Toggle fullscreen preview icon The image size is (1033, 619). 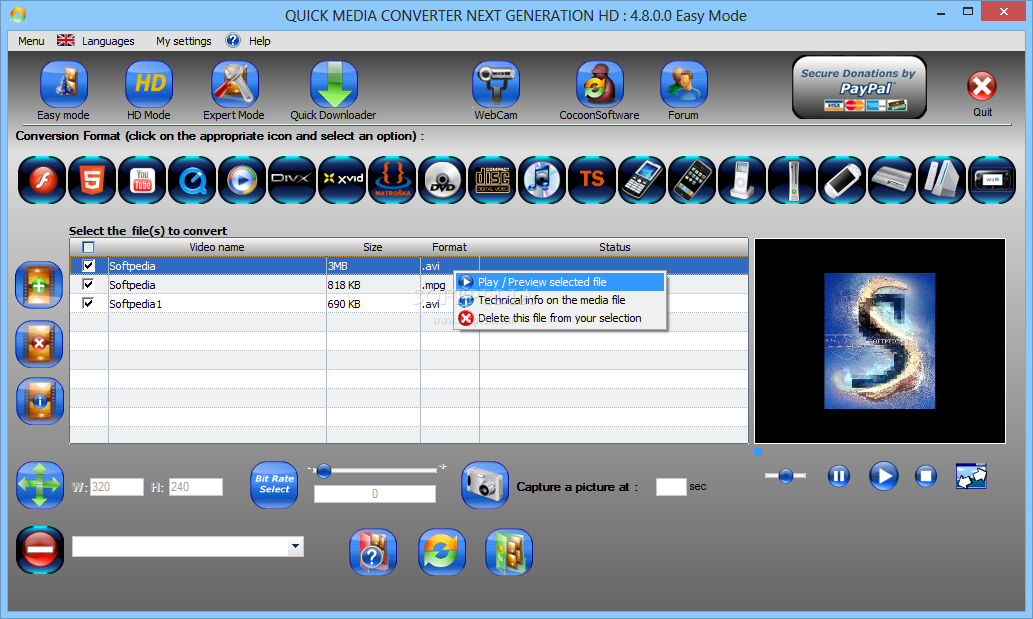(971, 476)
